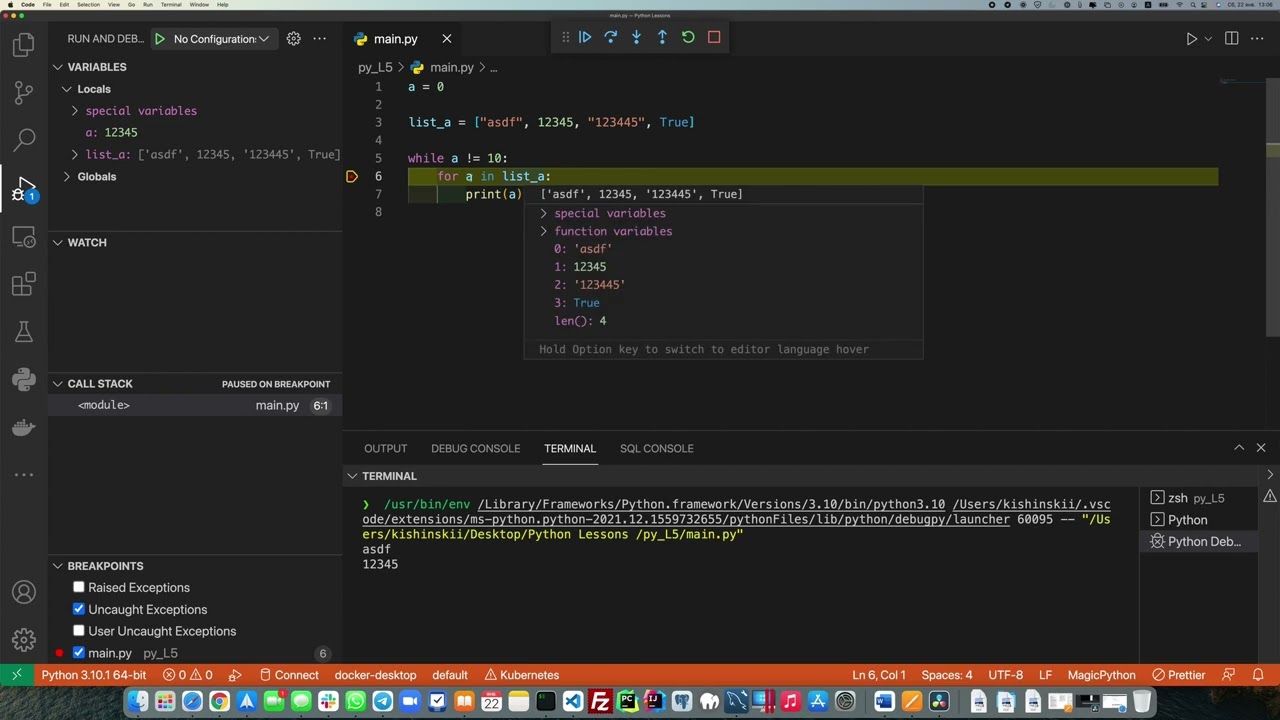Image resolution: width=1280 pixels, height=720 pixels.
Task: Open the Manage gear menu
Action: click(x=24, y=640)
